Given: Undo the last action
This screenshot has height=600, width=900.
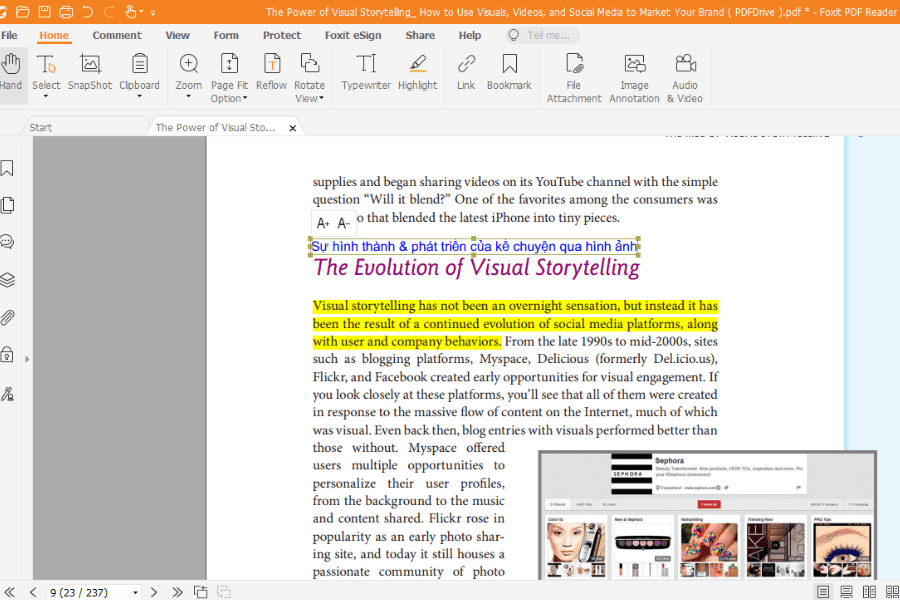Looking at the screenshot, I should point(87,11).
